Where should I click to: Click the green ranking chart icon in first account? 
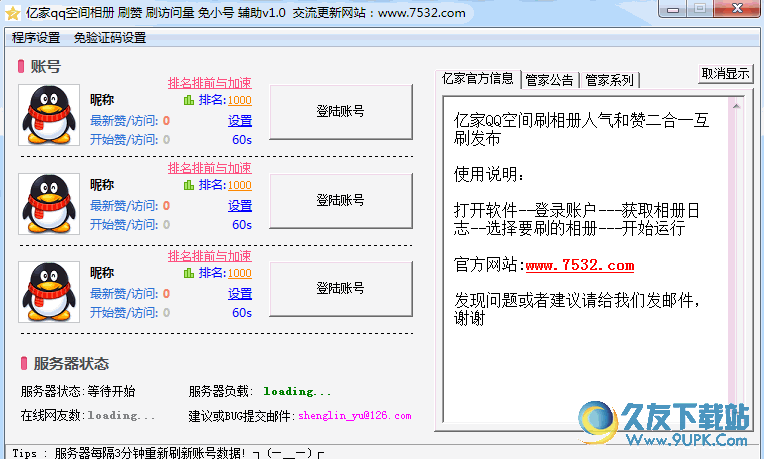(189, 100)
